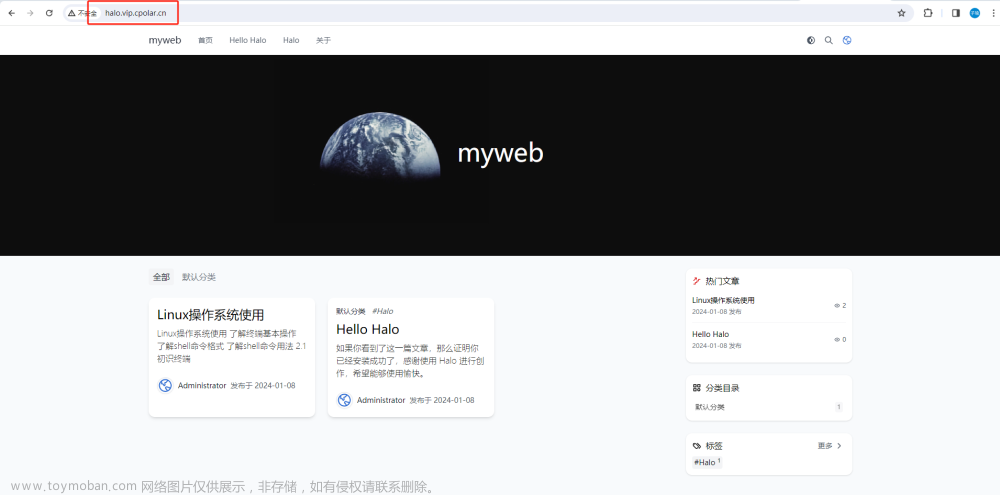Open Hello Halo in popular articles list
Screen dimensions: 1000x495
click(710, 334)
